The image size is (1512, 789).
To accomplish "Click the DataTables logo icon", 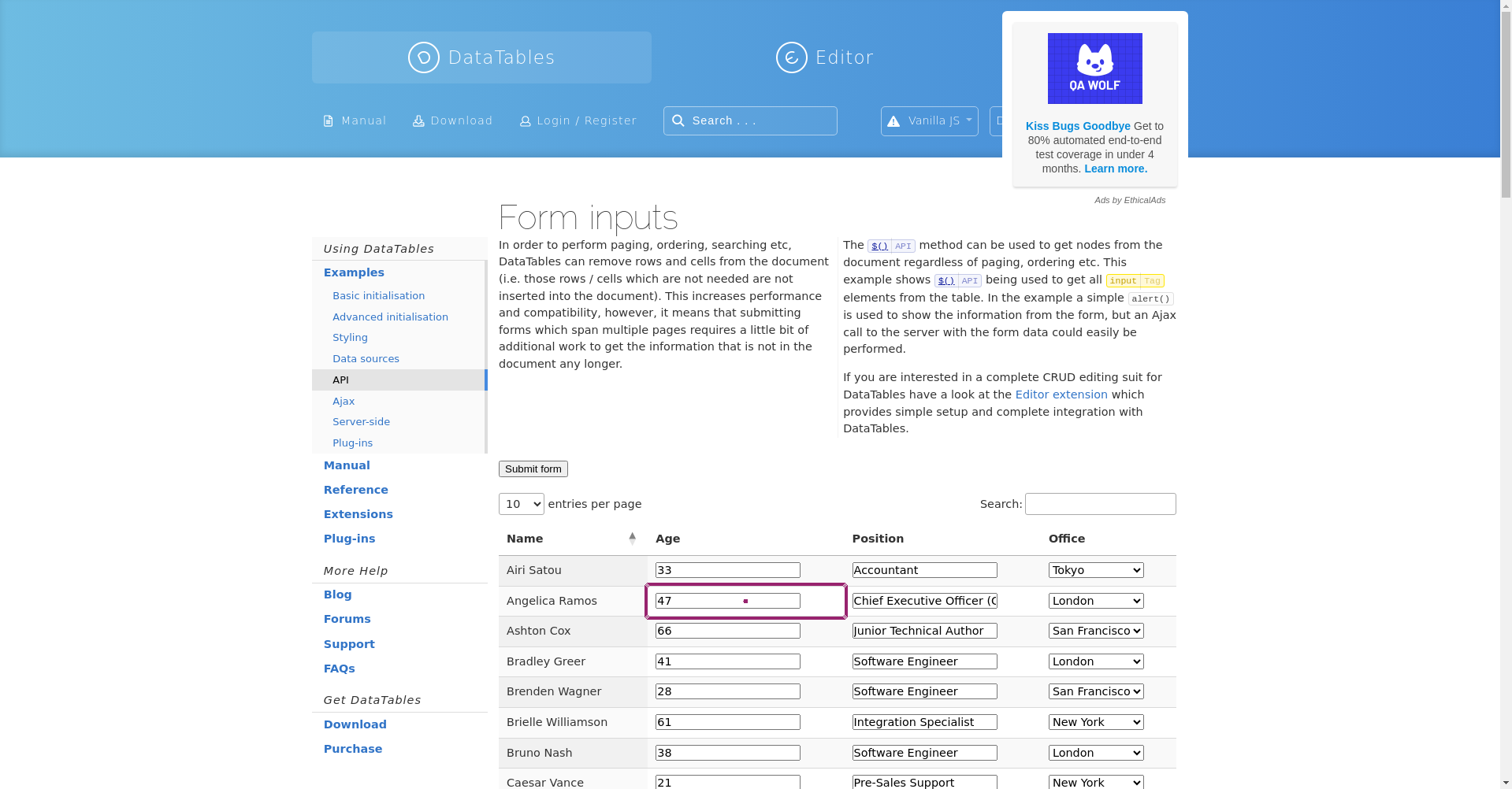I will coord(423,57).
